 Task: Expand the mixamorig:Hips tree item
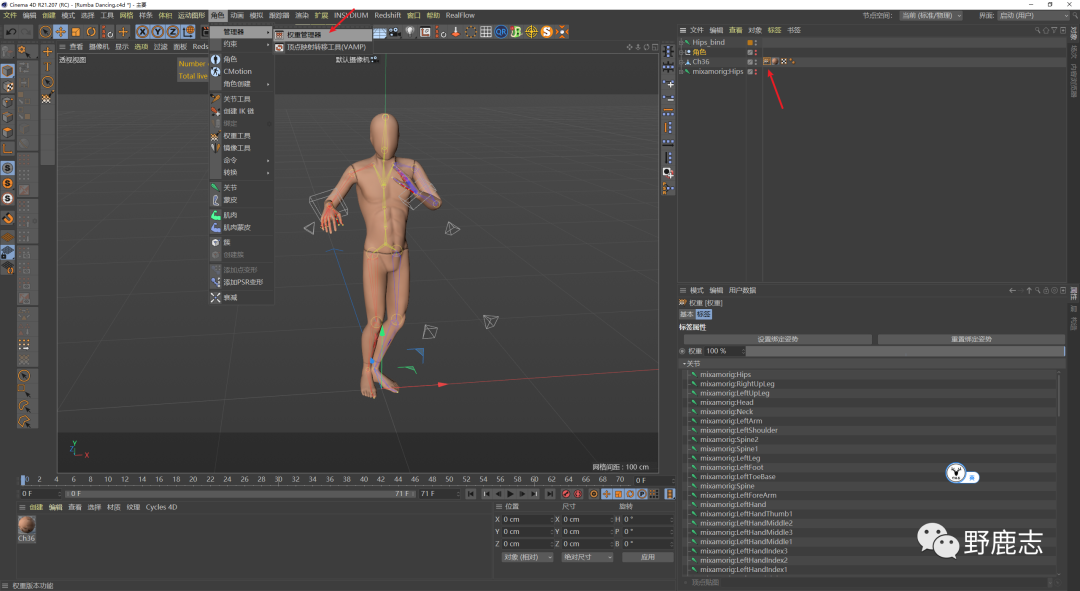tap(683, 72)
